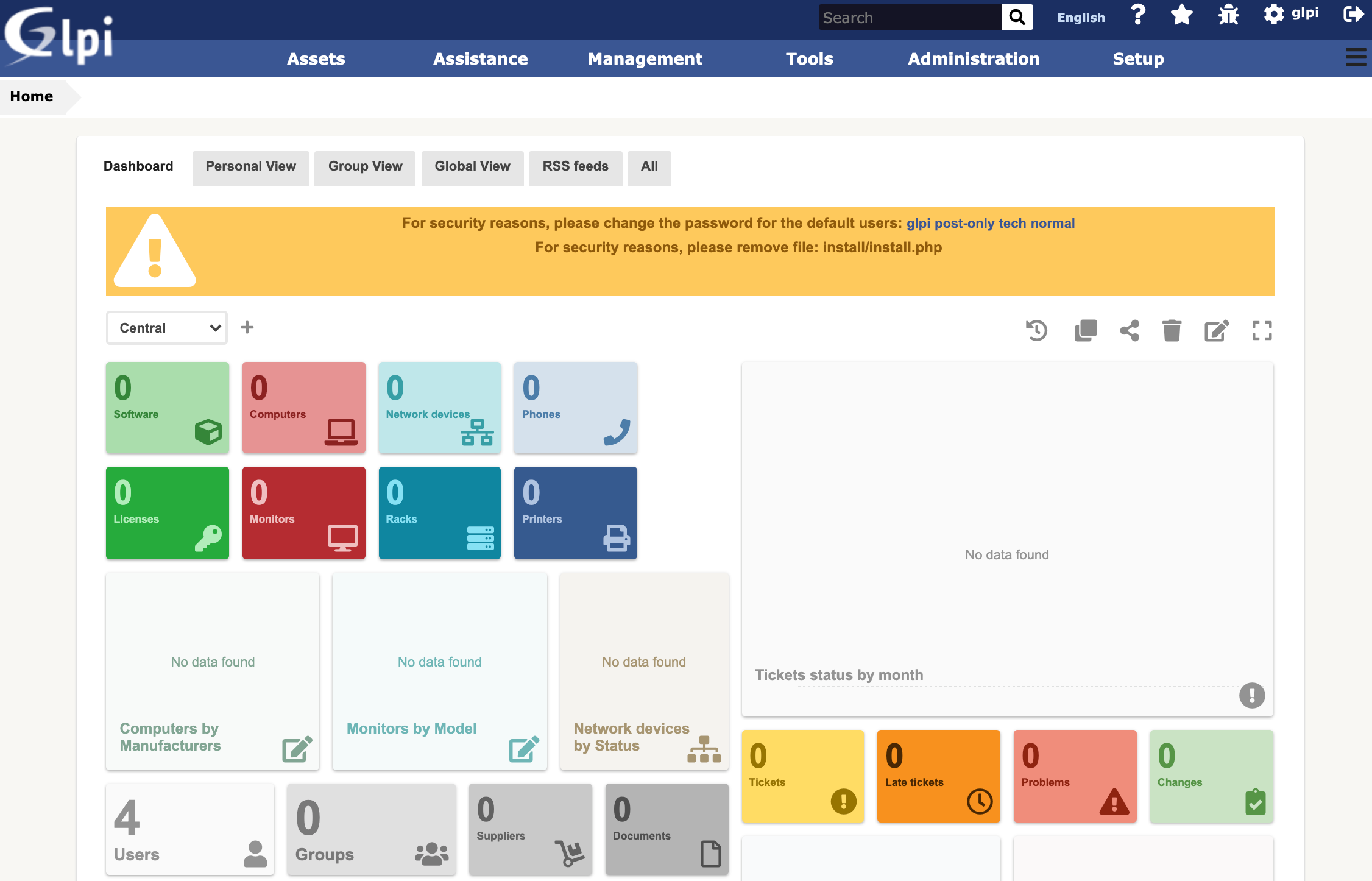
Task: Open the English language selector
Action: (x=1081, y=18)
